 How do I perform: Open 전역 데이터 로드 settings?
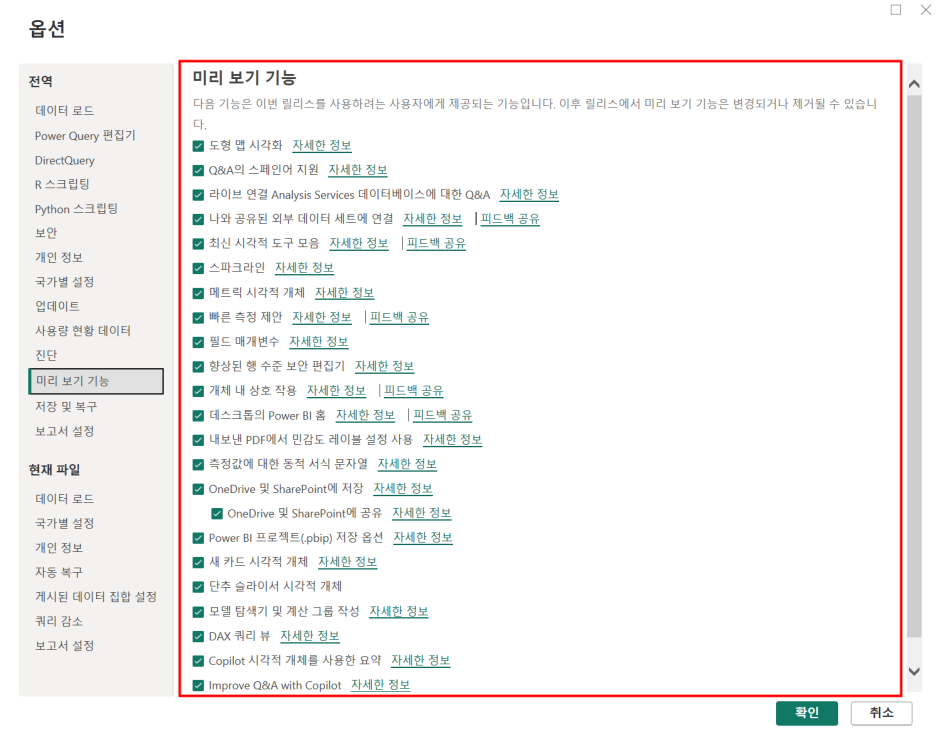64,110
